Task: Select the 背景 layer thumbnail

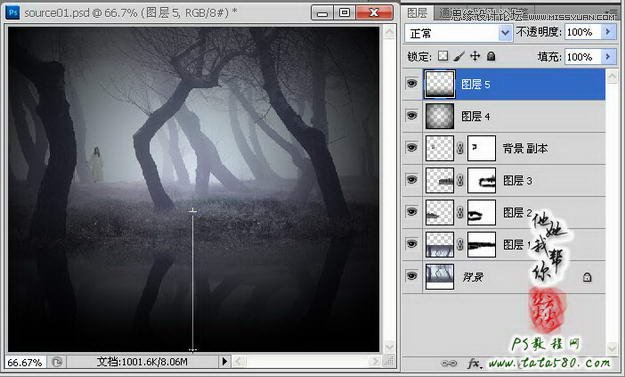Action: coord(440,277)
